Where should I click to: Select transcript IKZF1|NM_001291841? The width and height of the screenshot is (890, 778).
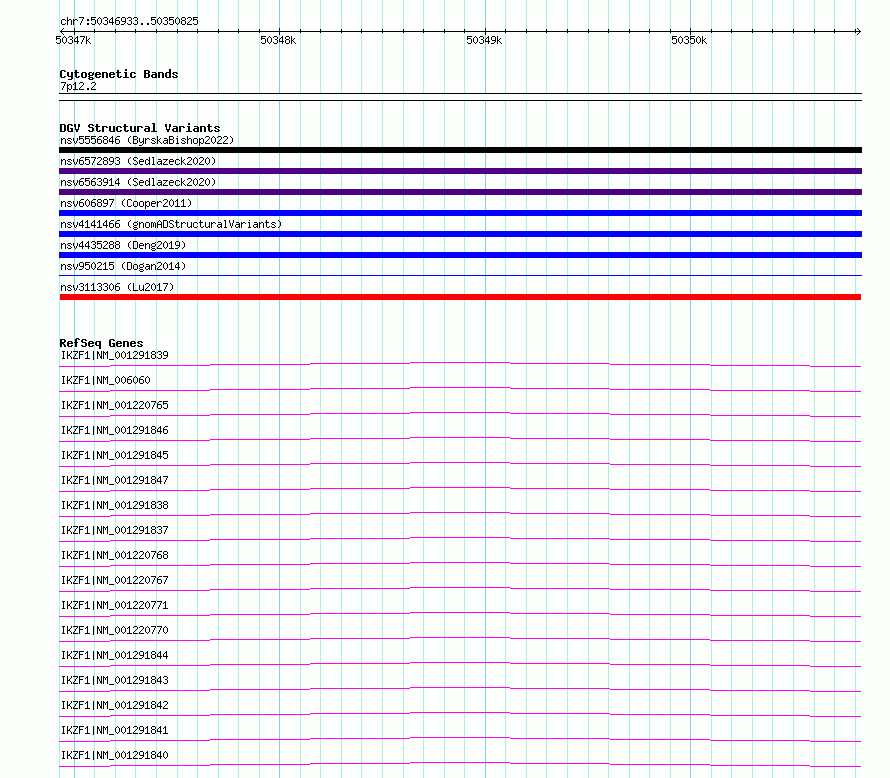tap(115, 730)
